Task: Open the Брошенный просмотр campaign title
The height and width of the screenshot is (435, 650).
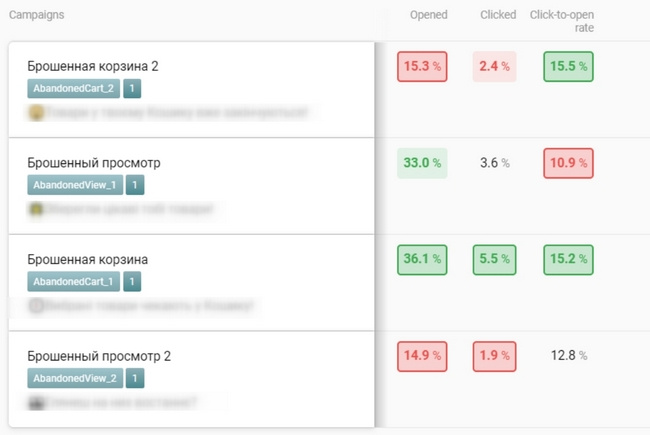Action: pos(94,163)
